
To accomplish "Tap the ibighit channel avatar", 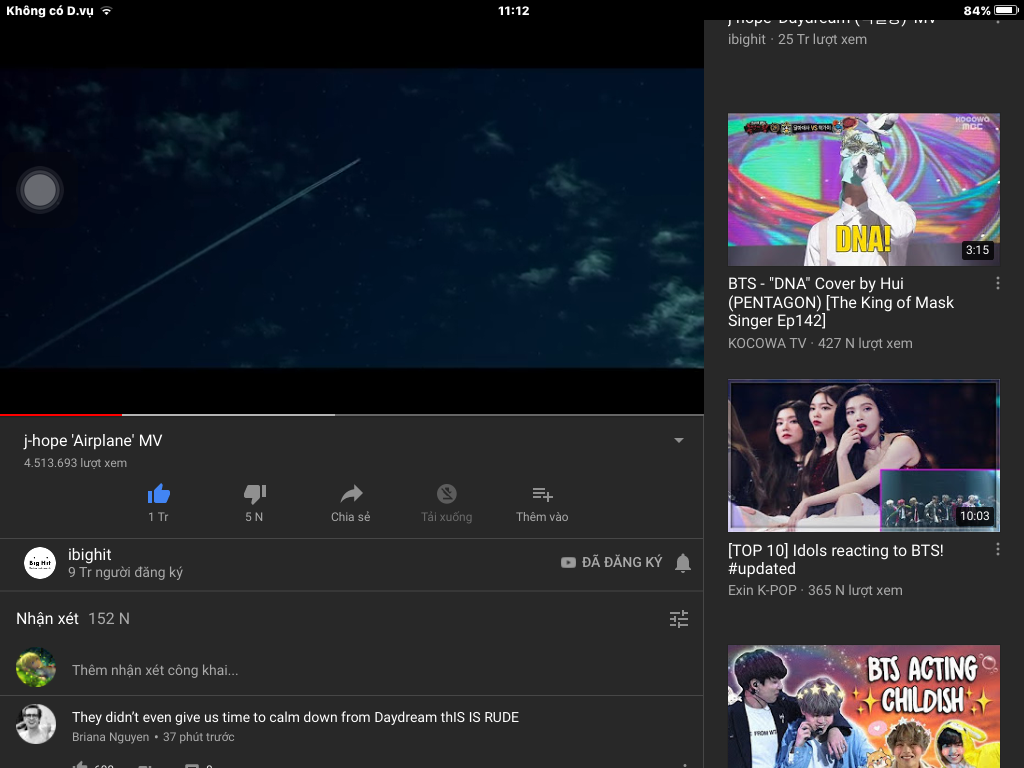I will coord(40,563).
